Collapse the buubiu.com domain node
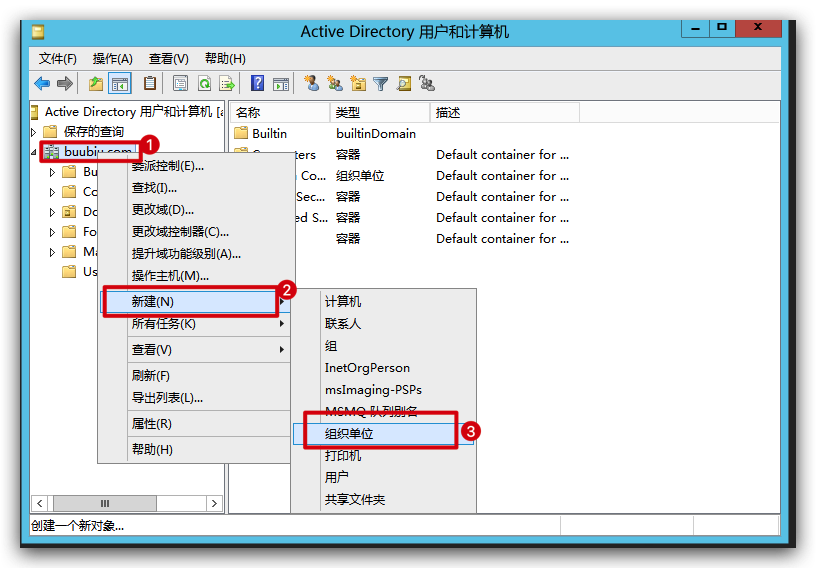Screen dimensions: 816x568 (34, 152)
